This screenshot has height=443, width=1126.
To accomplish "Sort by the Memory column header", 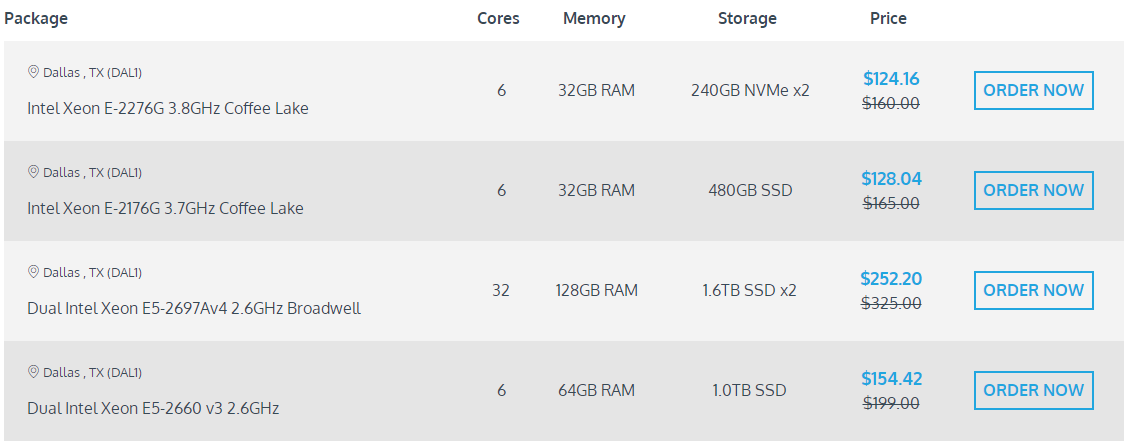I will 594,18.
